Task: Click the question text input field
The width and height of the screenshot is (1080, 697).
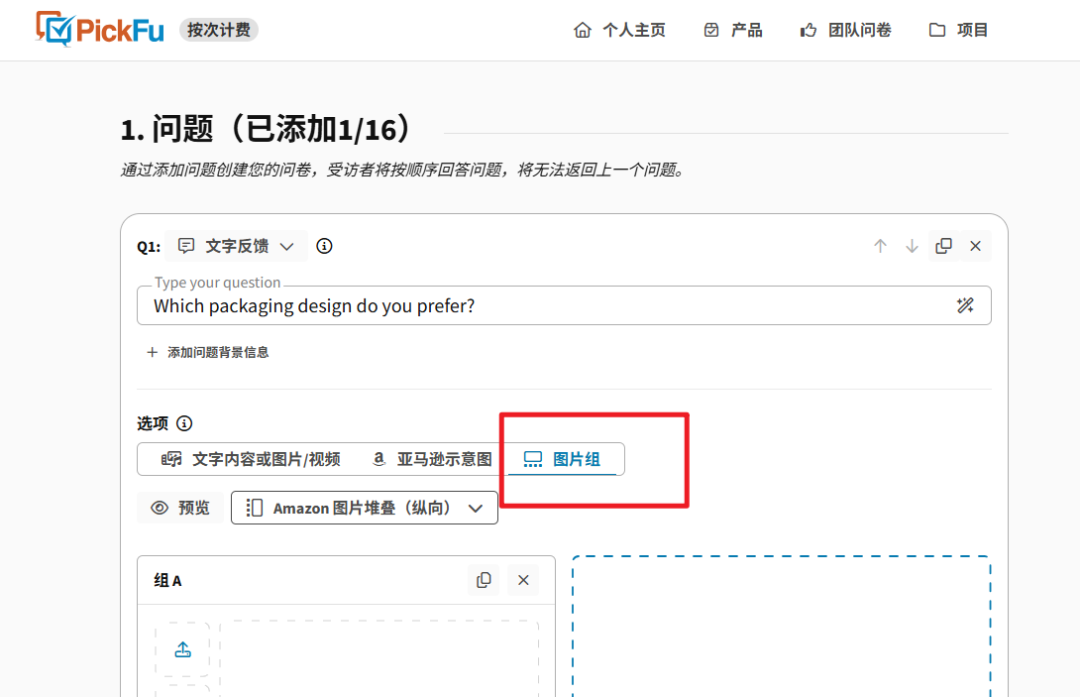Action: 500,305
